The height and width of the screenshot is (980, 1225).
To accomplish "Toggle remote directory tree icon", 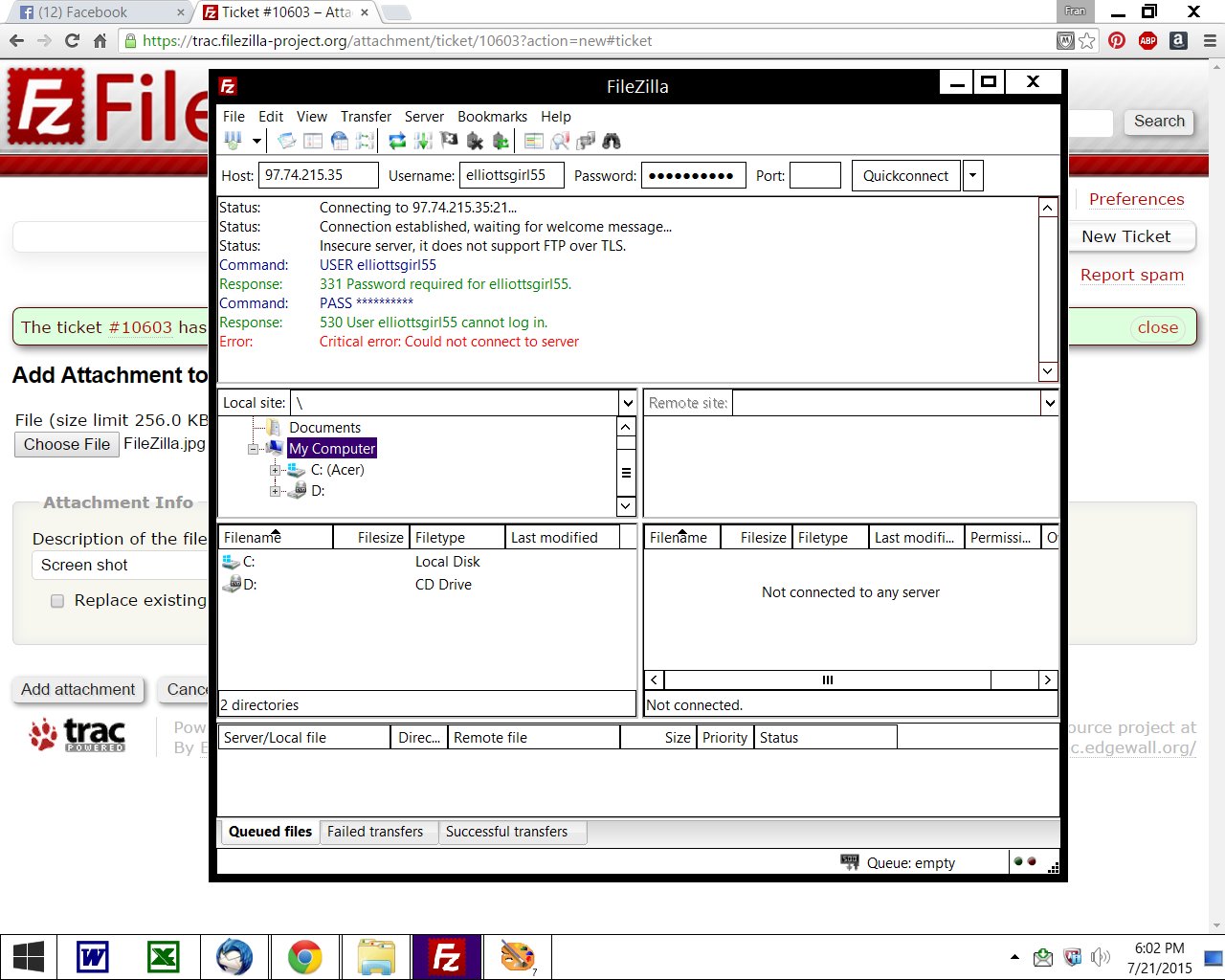I will click(339, 141).
